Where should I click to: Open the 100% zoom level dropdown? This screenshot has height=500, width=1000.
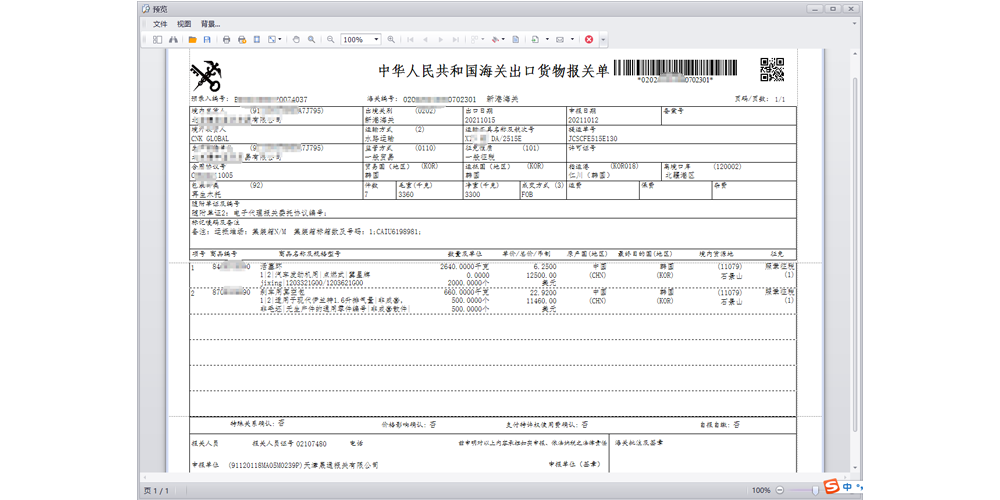(x=376, y=40)
